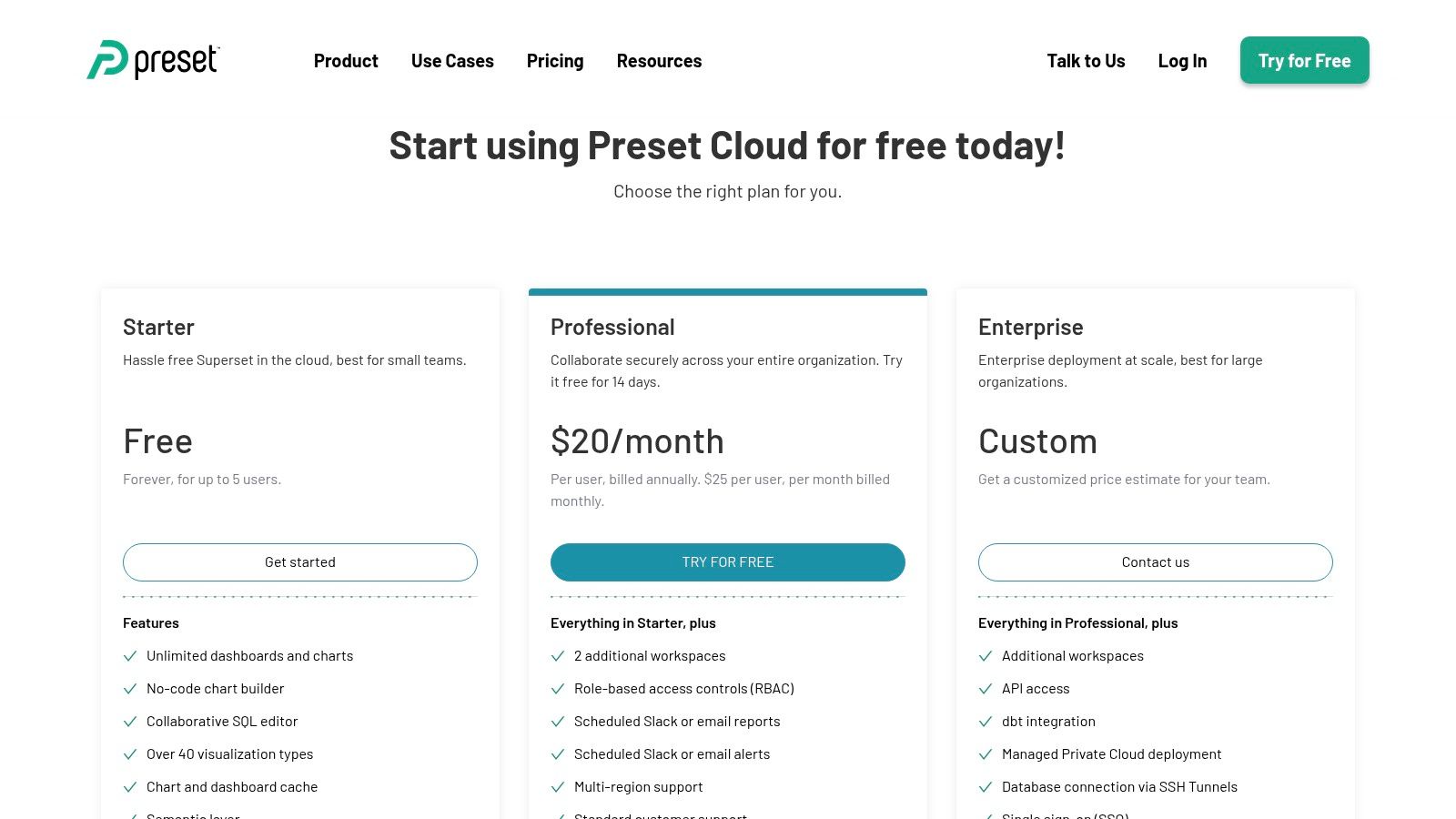Click the checkmark beside "Chart and dashboard cache"

click(x=130, y=787)
